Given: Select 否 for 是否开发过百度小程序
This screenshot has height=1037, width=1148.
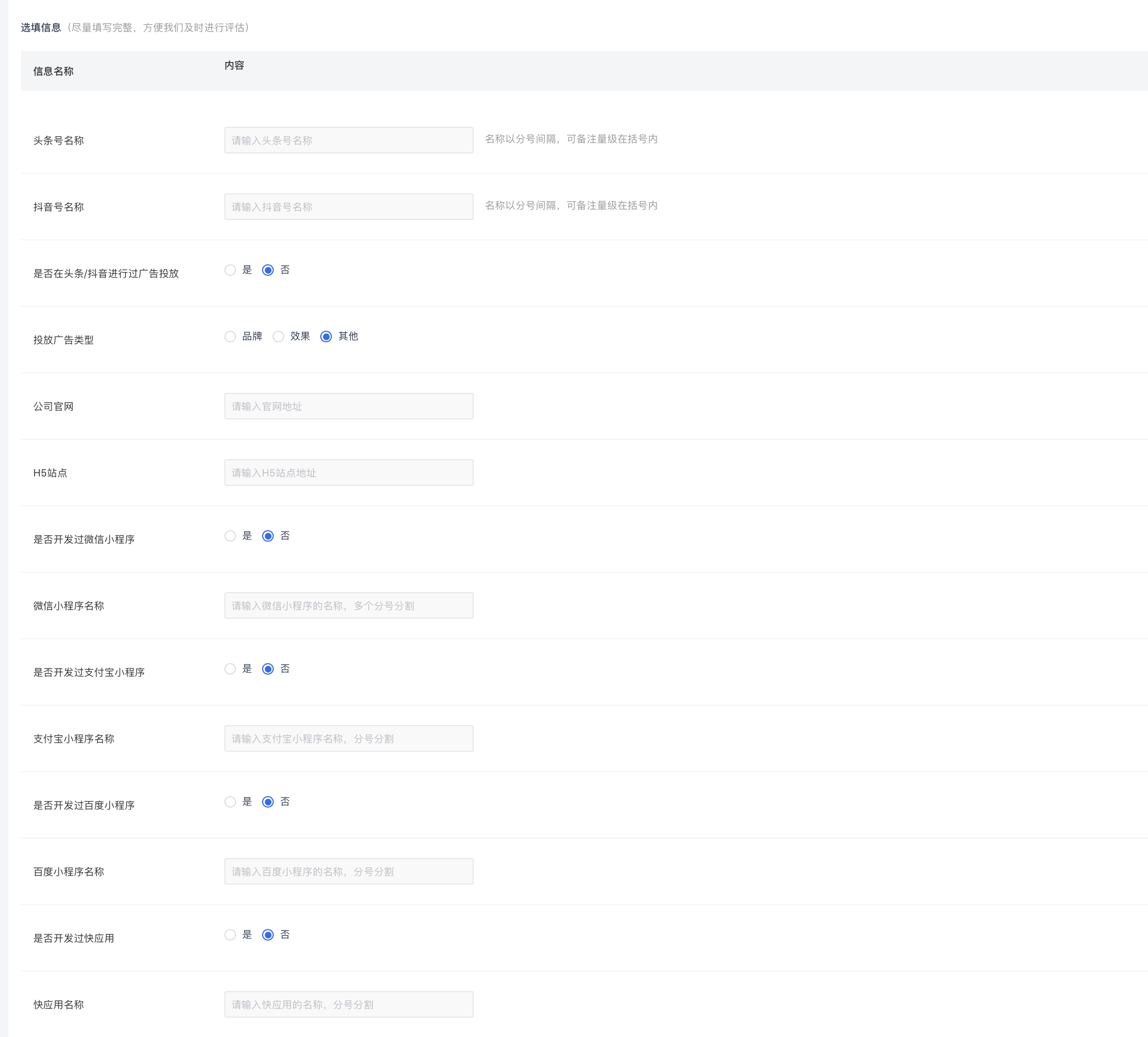Looking at the screenshot, I should (268, 802).
